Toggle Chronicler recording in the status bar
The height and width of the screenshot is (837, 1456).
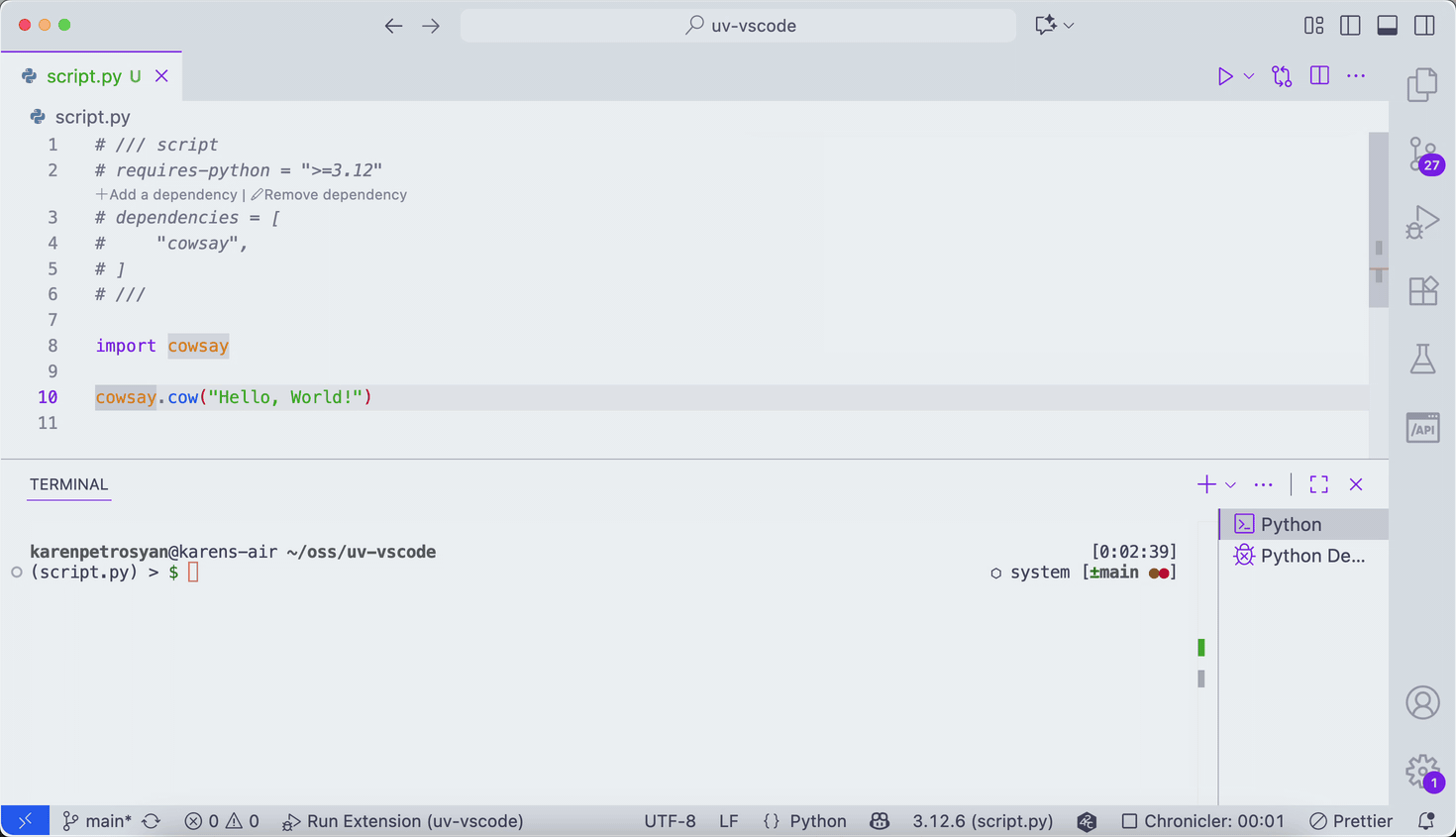1202,820
